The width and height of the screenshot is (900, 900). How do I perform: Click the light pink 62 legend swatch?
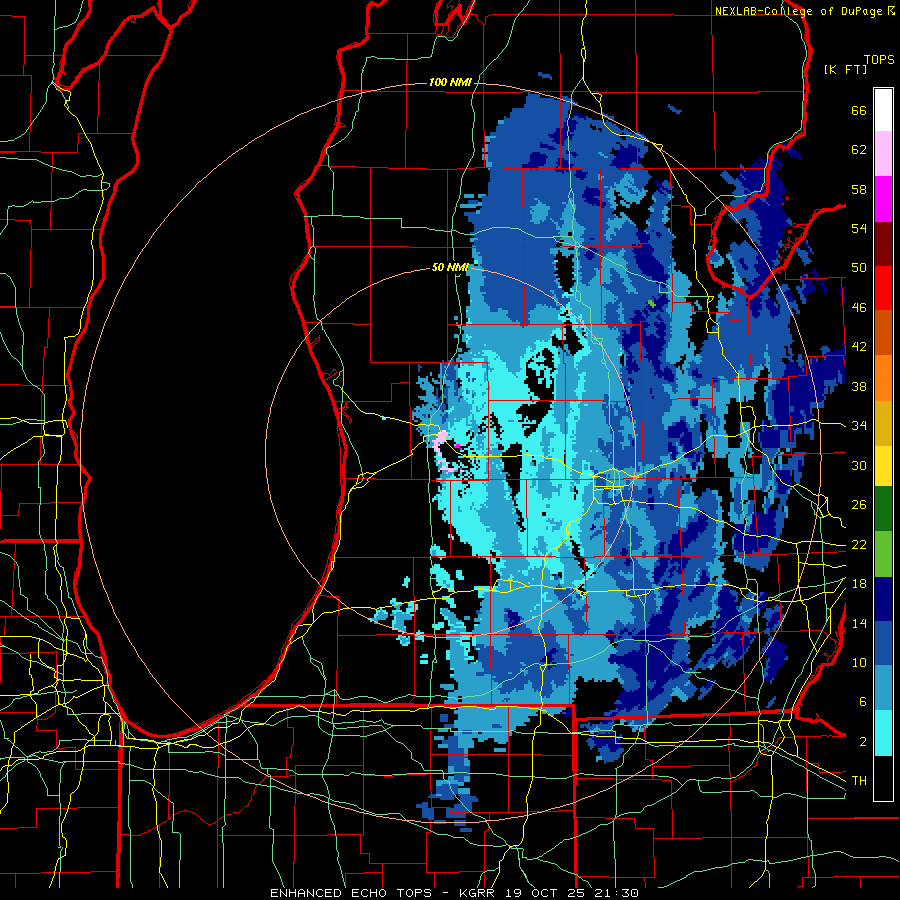point(883,154)
